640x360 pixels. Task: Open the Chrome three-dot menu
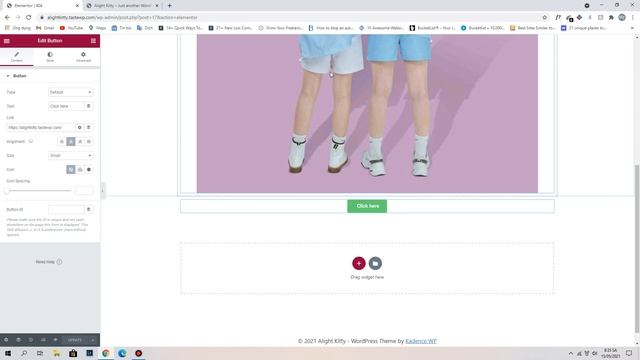[x=633, y=18]
